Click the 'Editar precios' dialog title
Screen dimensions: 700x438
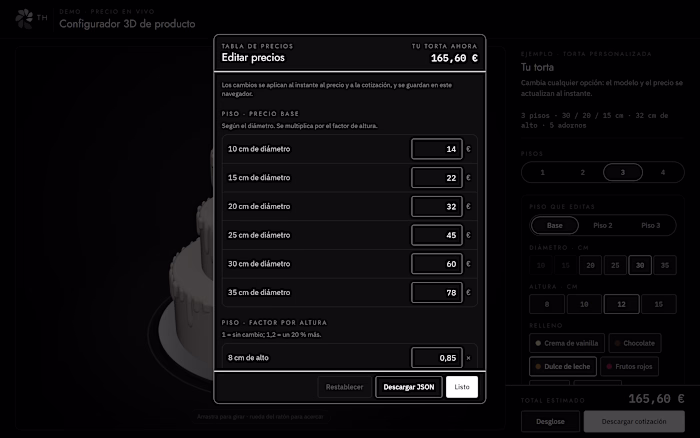coord(253,58)
